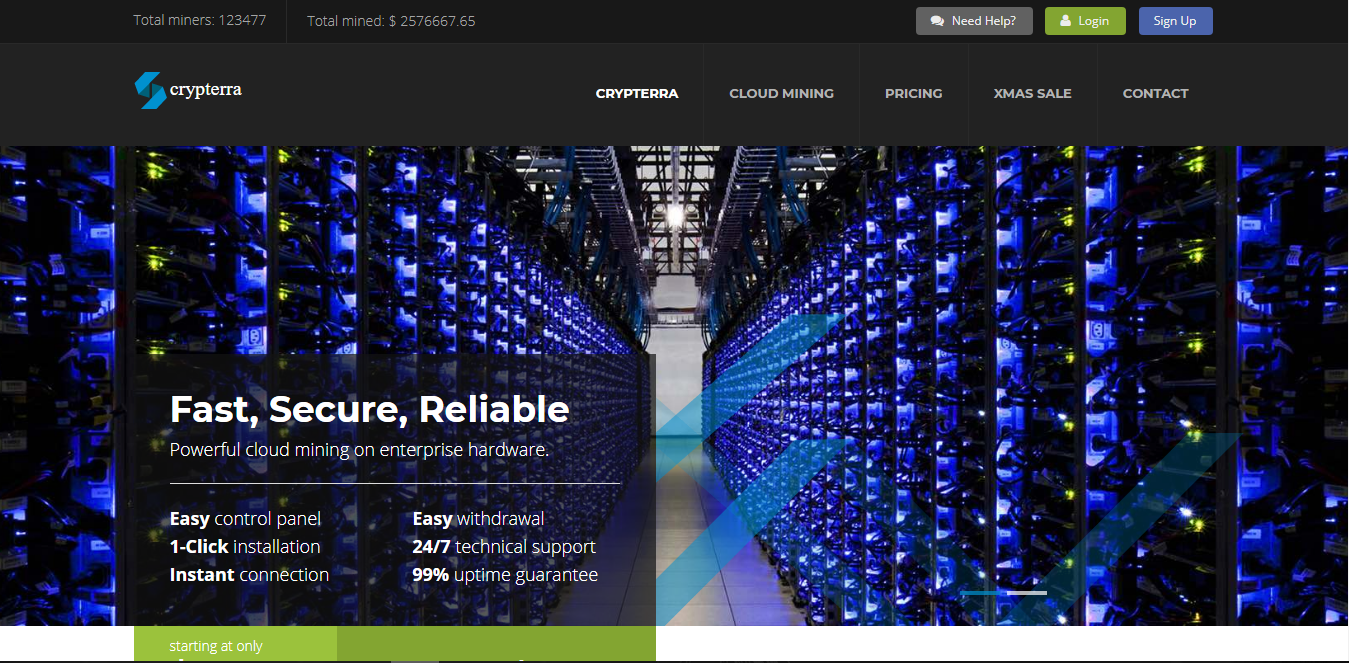Click the 24/7 technical support text

(504, 547)
